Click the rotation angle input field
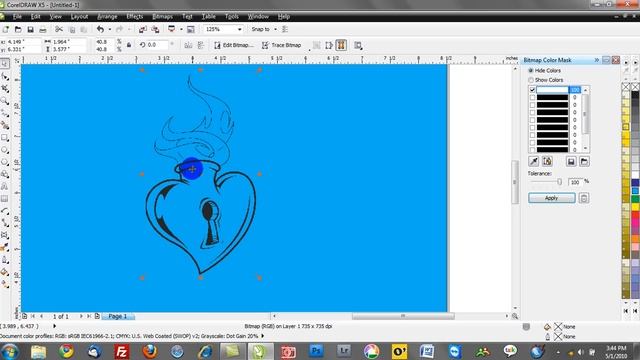The height and width of the screenshot is (360, 640). pyautogui.click(x=157, y=45)
